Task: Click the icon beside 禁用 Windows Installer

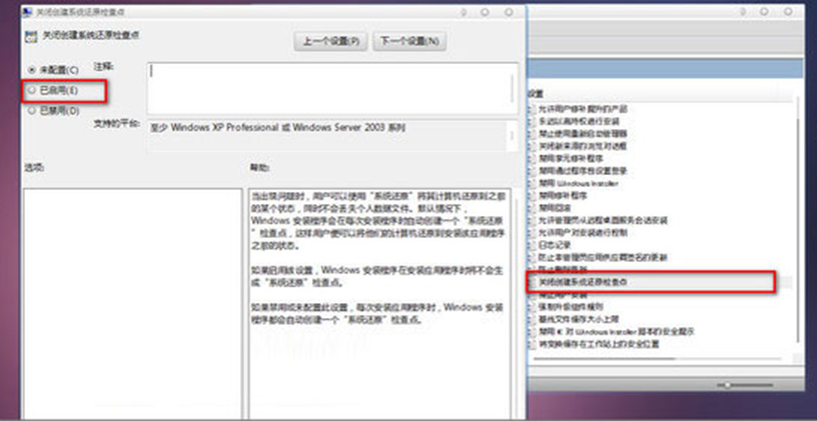Action: tap(532, 183)
